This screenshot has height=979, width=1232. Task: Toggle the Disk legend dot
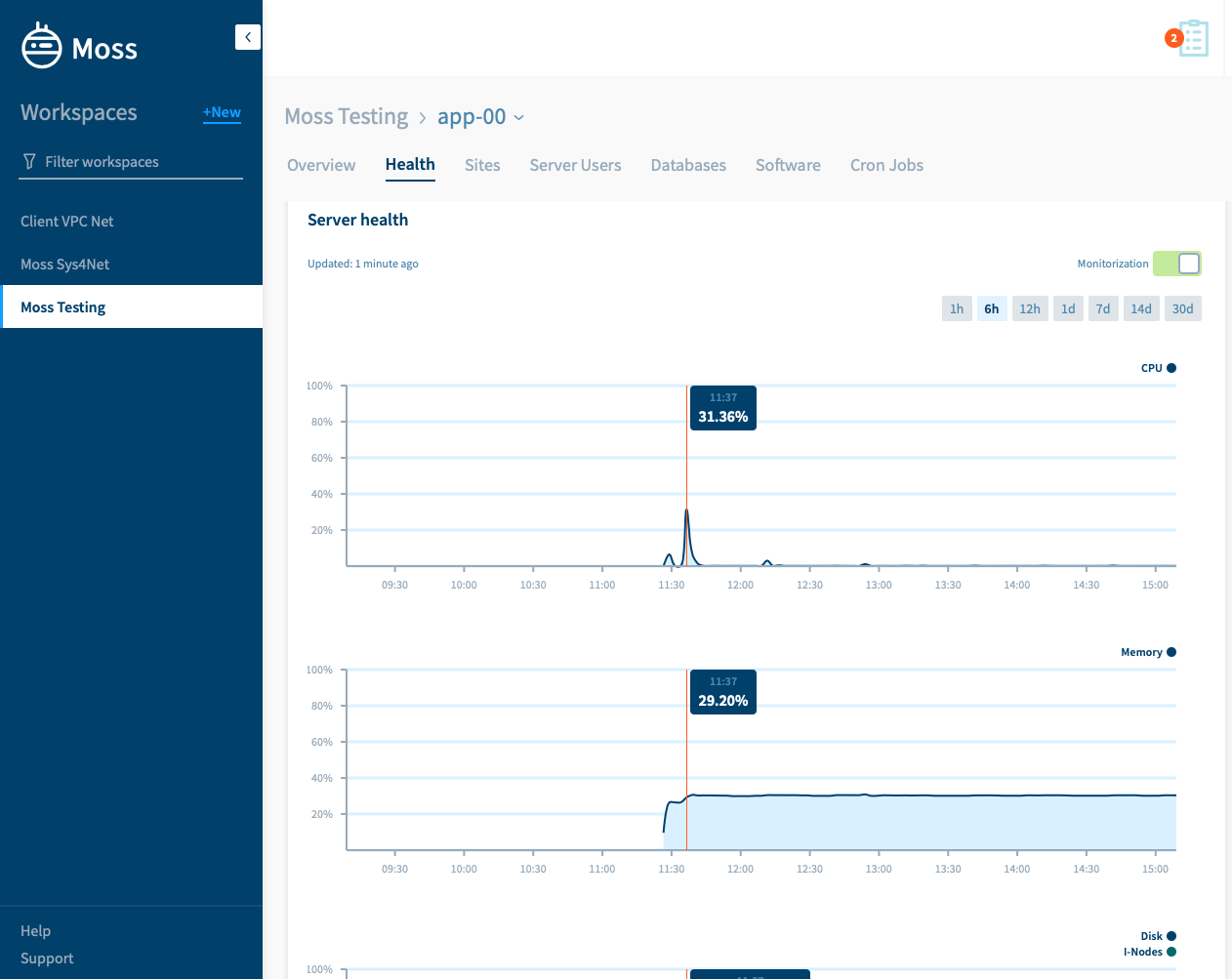(x=1171, y=936)
